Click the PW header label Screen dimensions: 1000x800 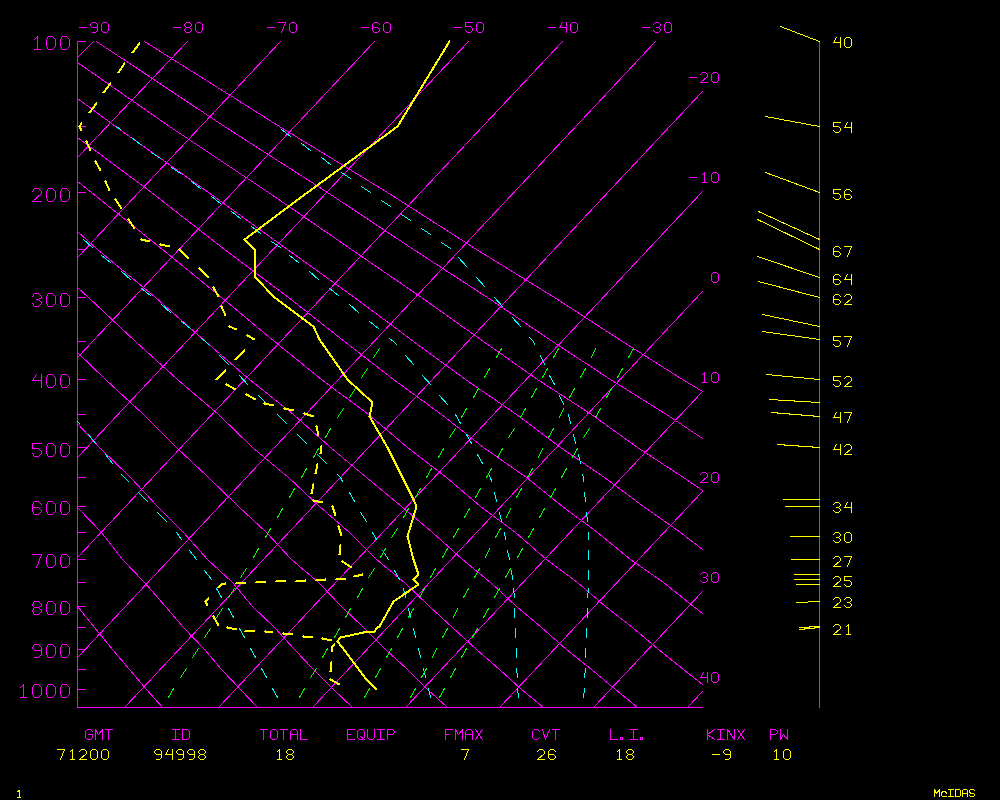coord(779,735)
